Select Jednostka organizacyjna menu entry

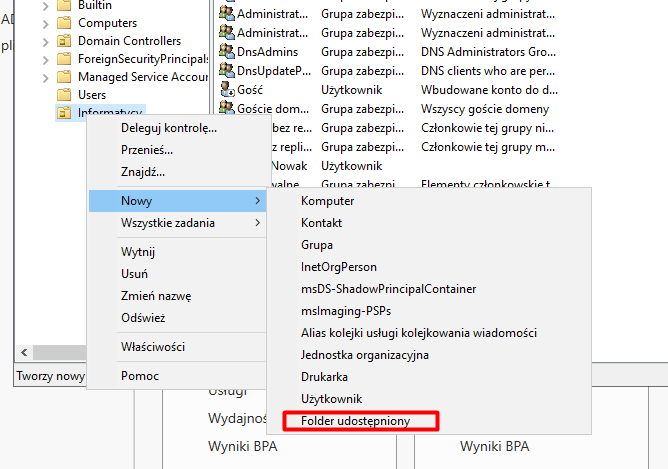pyautogui.click(x=364, y=355)
